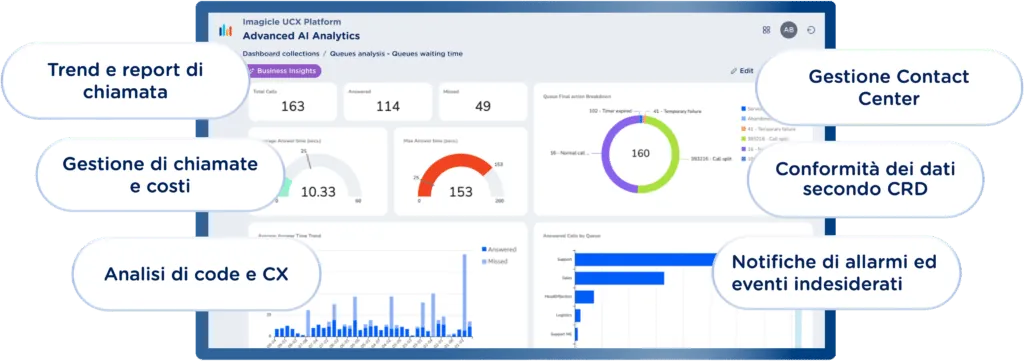
Task: Click the Imagicle bar-chart logo icon
Action: (x=225, y=30)
